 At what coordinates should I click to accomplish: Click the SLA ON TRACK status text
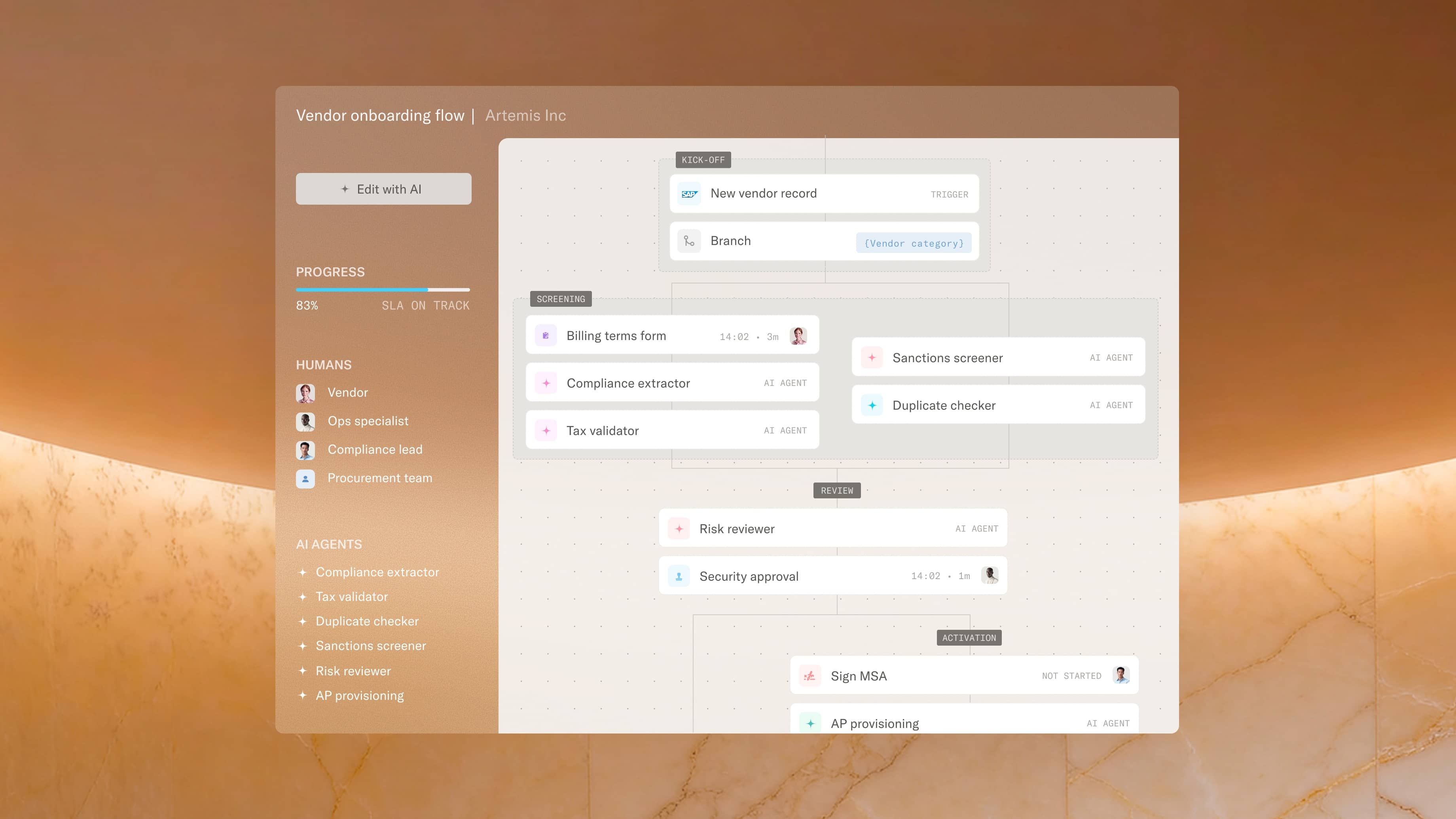[426, 306]
